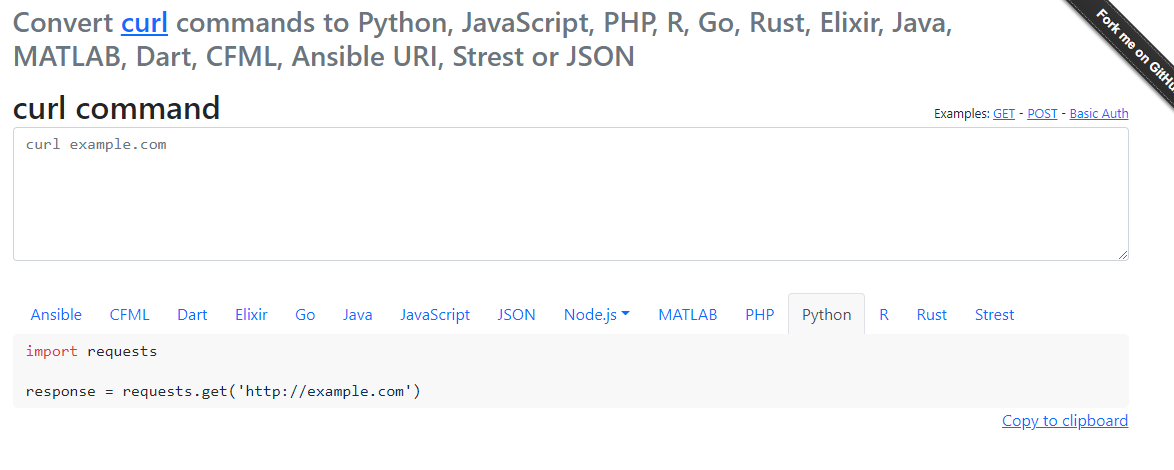This screenshot has width=1174, height=470.
Task: Switch to the JavaScript tab
Action: pos(435,314)
